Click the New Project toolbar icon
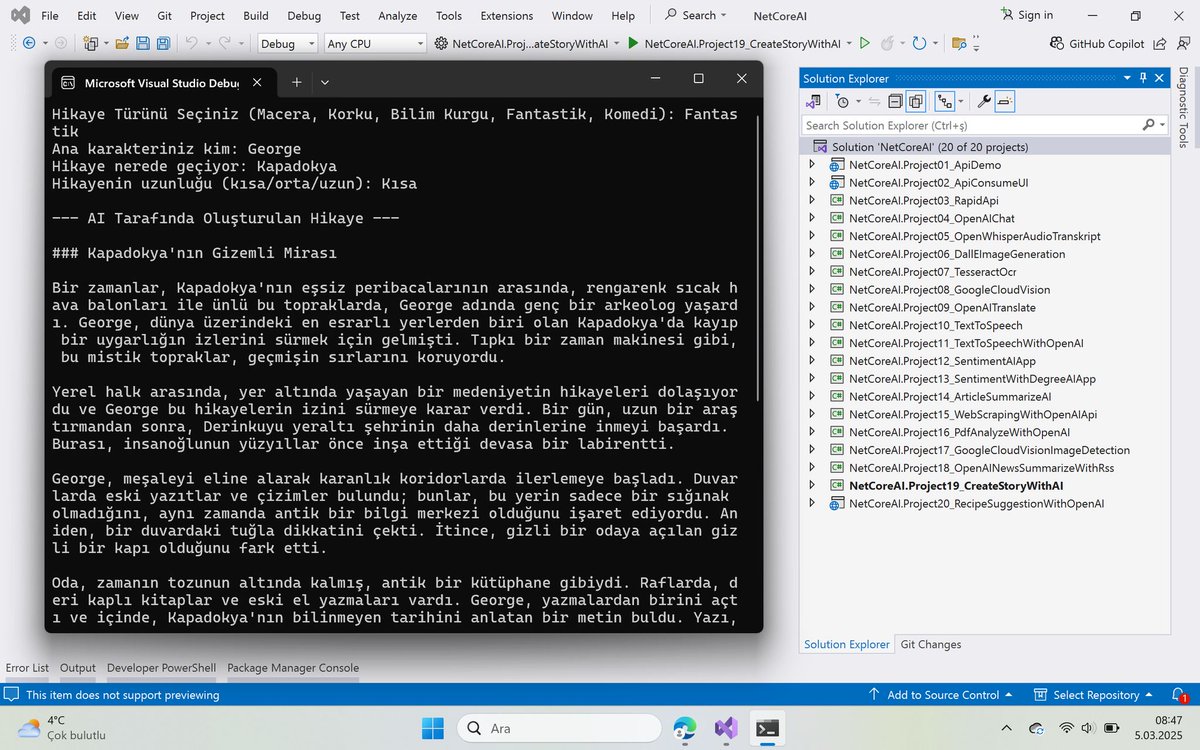This screenshot has width=1200, height=750. [x=90, y=43]
